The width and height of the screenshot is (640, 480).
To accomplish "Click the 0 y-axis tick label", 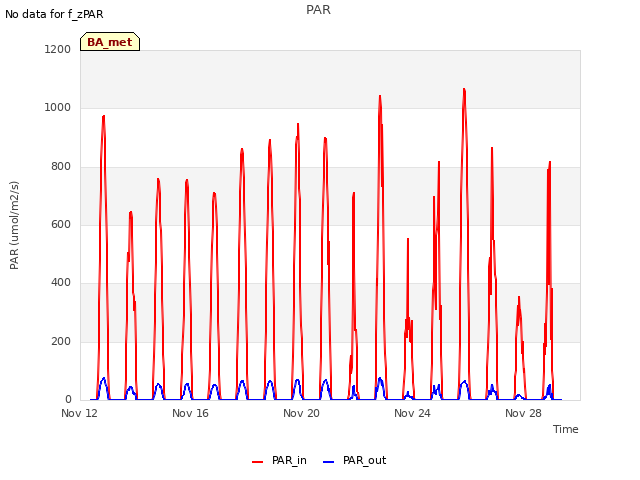I will coord(68,400).
